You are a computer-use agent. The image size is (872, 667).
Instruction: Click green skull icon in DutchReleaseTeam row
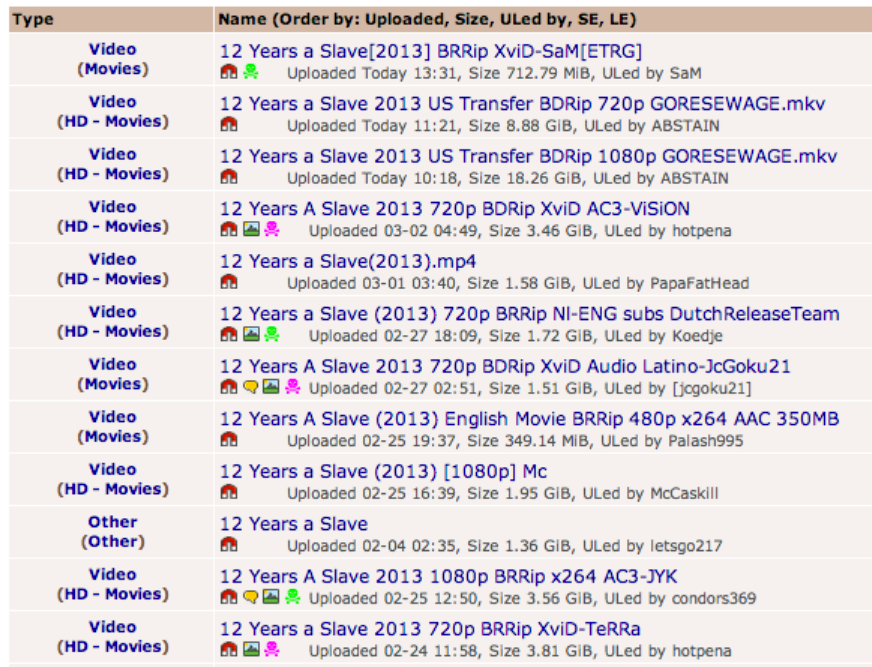click(272, 334)
